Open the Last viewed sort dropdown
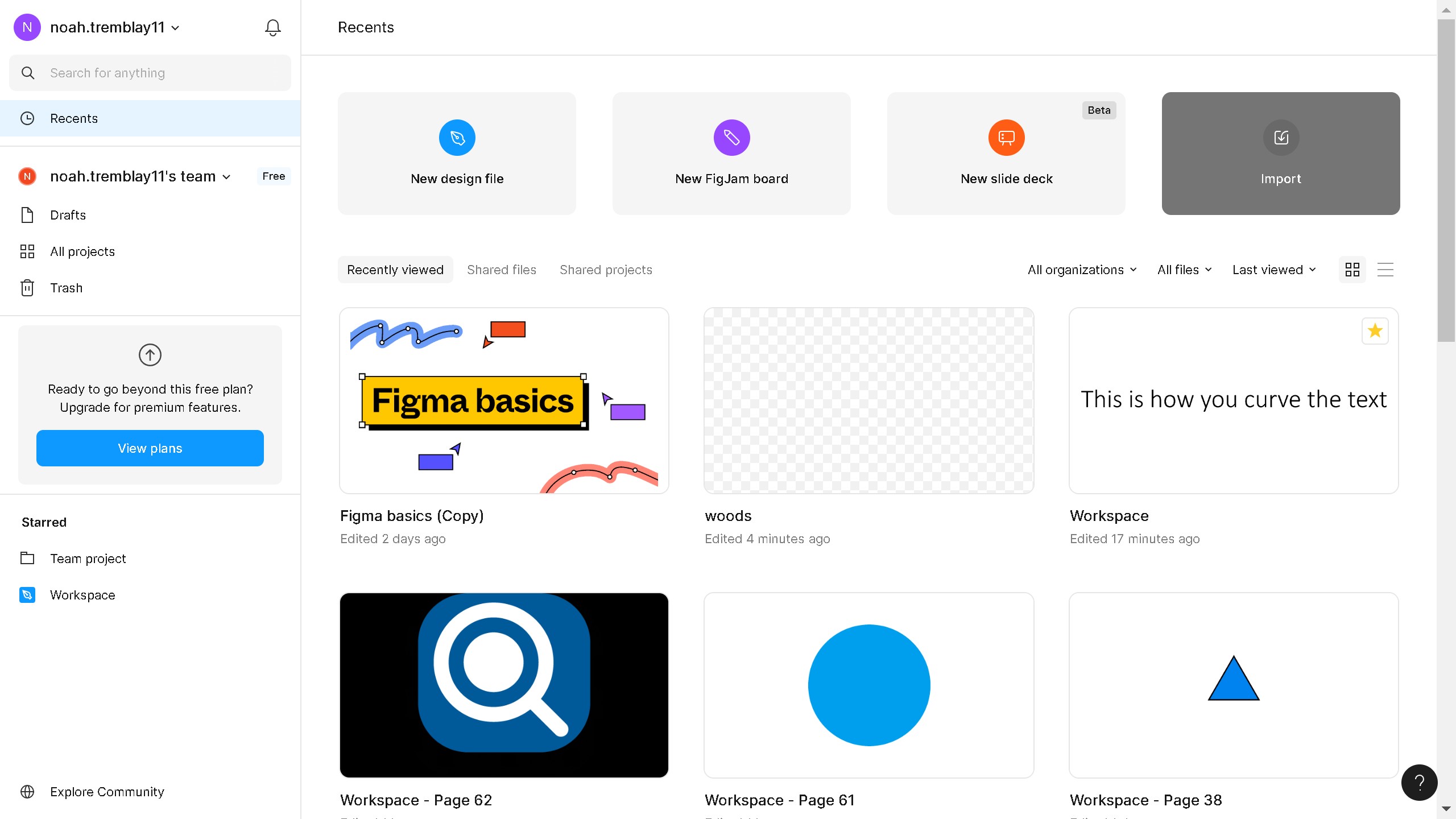 (1273, 270)
